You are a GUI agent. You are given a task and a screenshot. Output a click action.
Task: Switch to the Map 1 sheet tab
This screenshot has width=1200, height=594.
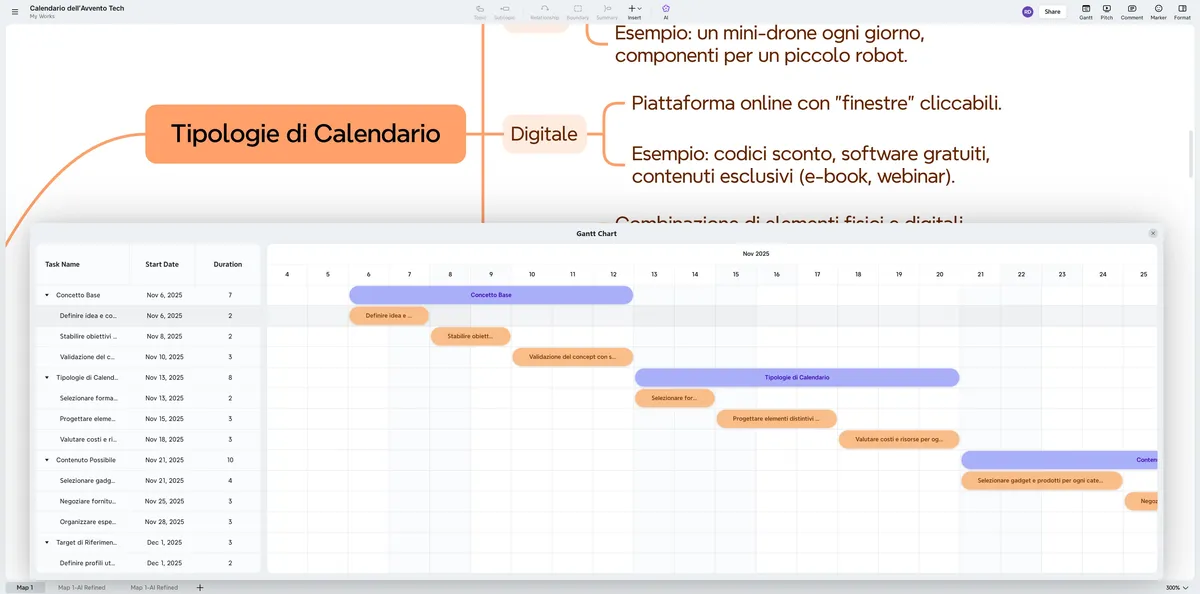point(25,588)
